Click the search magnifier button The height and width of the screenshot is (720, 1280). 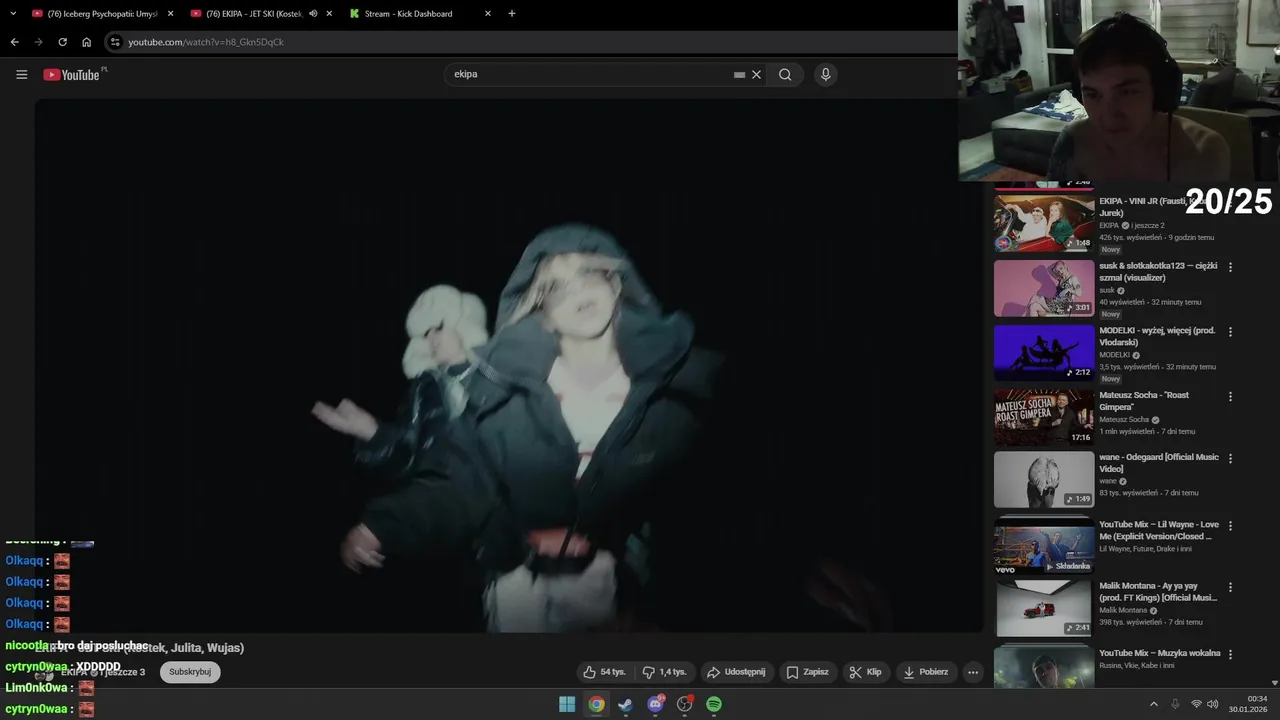(x=785, y=74)
